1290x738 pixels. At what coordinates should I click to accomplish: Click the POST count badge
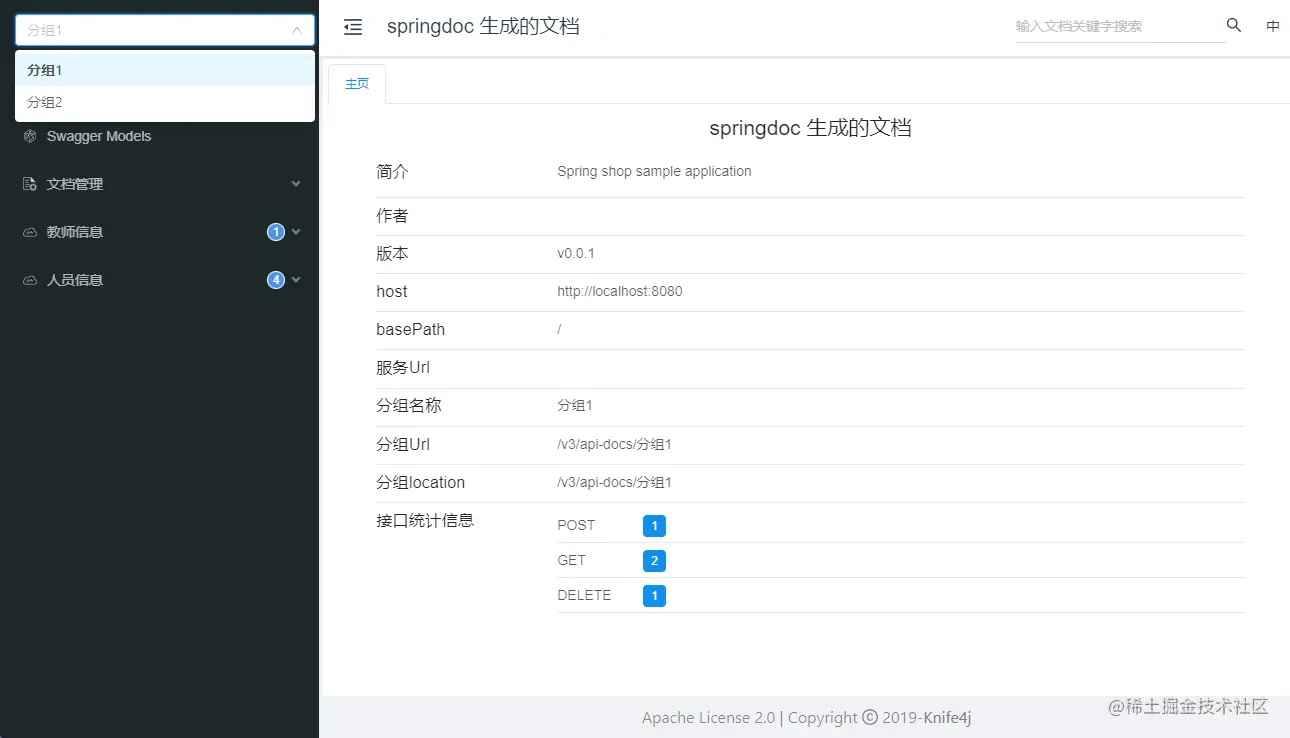pyautogui.click(x=654, y=526)
